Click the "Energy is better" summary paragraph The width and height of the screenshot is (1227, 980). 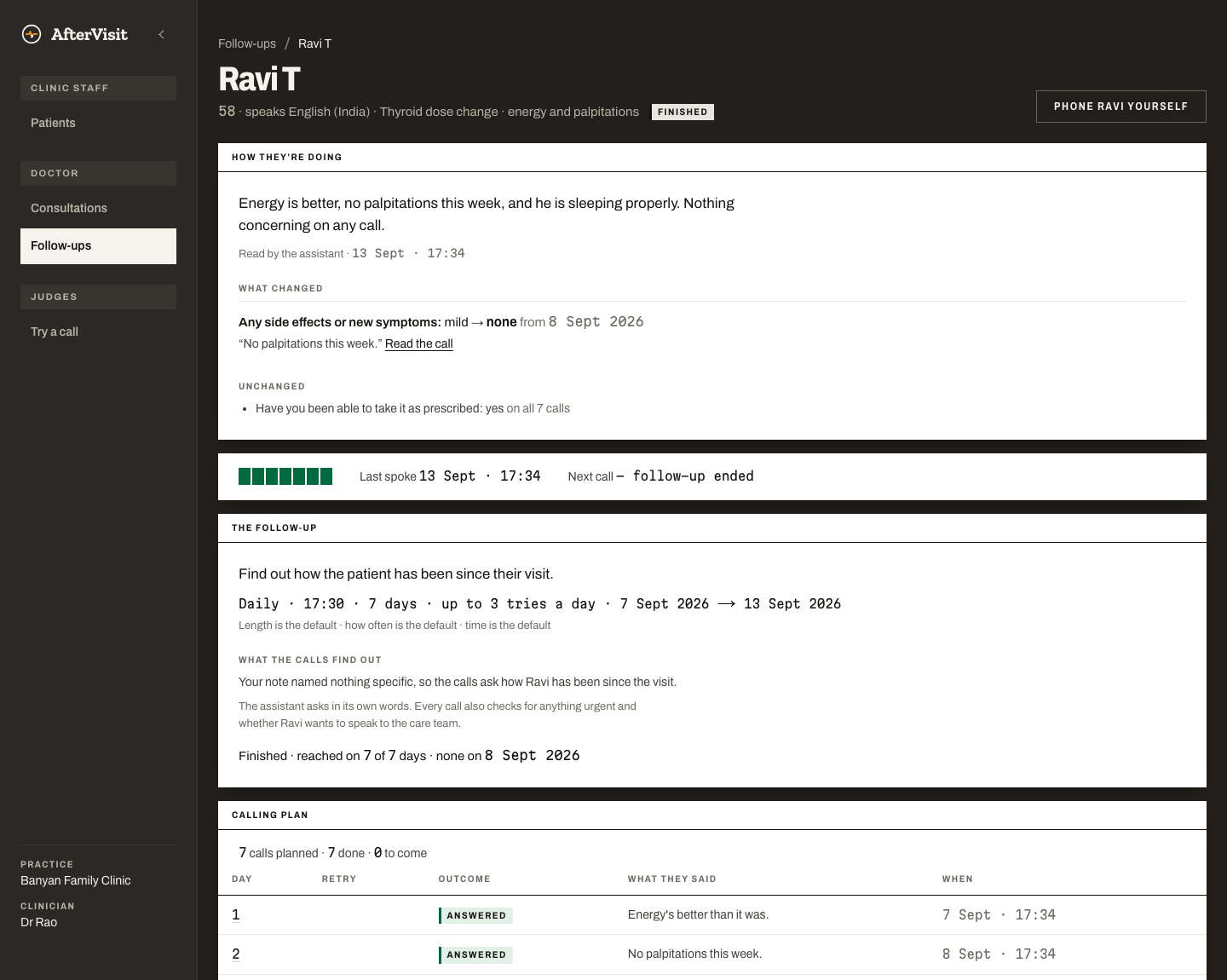click(x=487, y=214)
